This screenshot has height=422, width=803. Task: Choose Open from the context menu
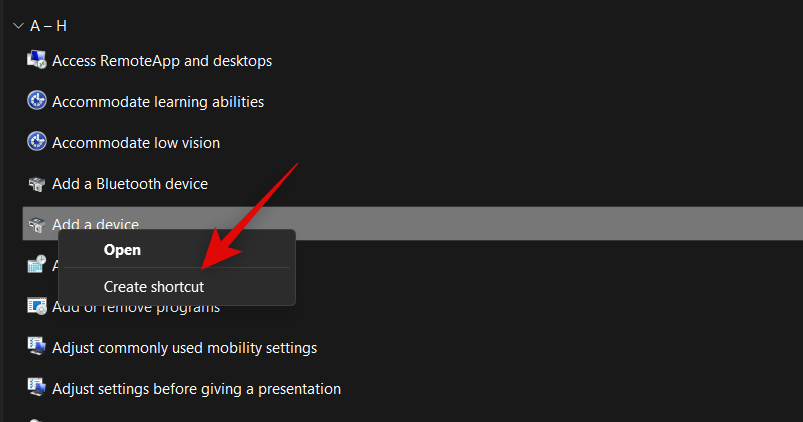click(122, 250)
